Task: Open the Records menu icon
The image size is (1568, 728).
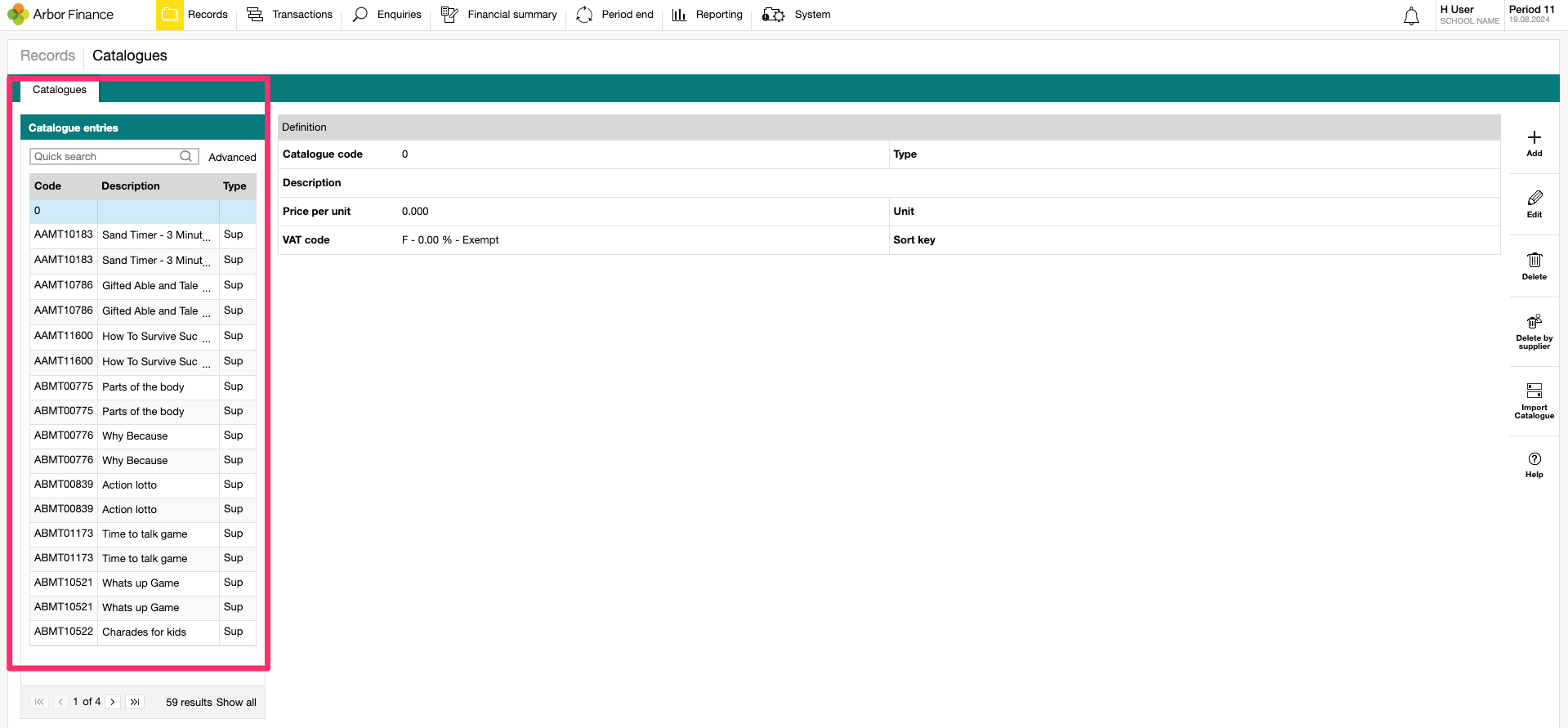Action: pos(170,15)
